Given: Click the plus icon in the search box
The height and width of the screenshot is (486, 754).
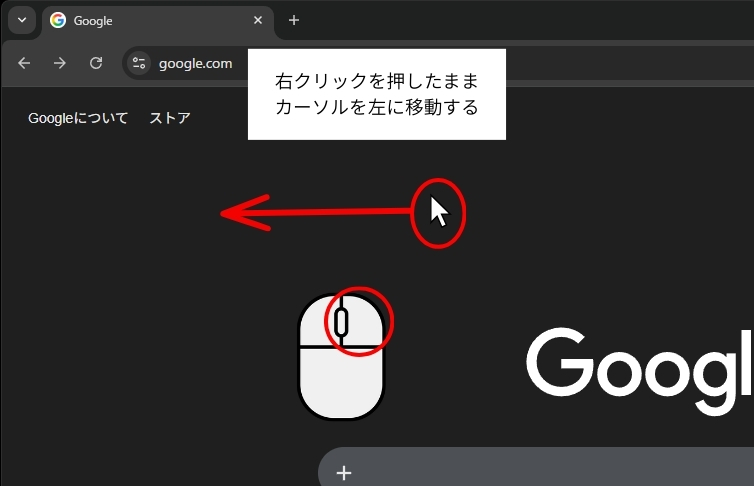Looking at the screenshot, I should [x=344, y=473].
